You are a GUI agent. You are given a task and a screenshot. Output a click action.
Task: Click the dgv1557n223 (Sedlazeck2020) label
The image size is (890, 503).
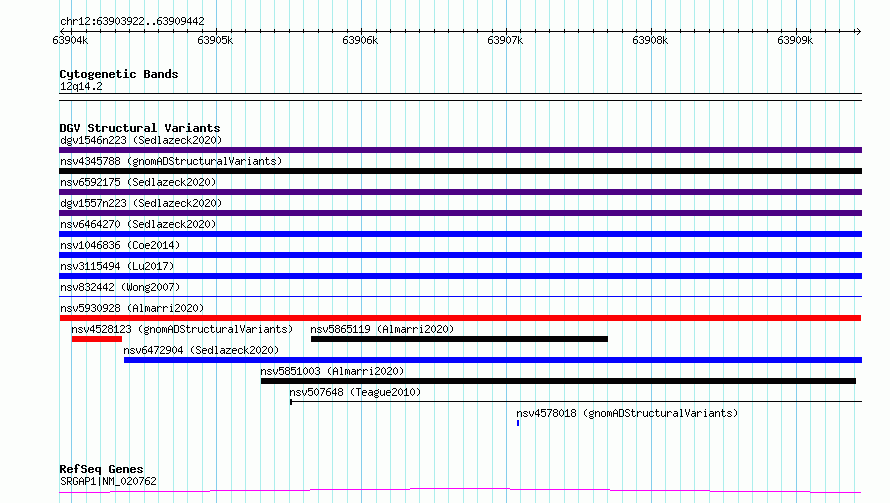pos(141,203)
